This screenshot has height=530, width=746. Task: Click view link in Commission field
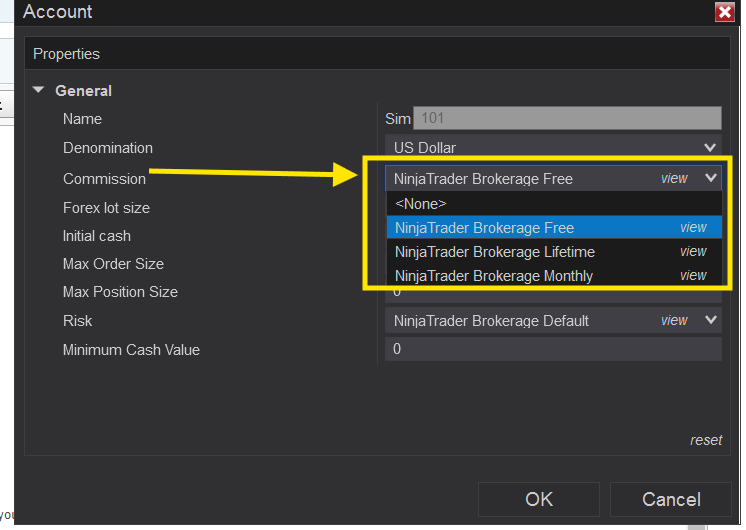tap(674, 178)
